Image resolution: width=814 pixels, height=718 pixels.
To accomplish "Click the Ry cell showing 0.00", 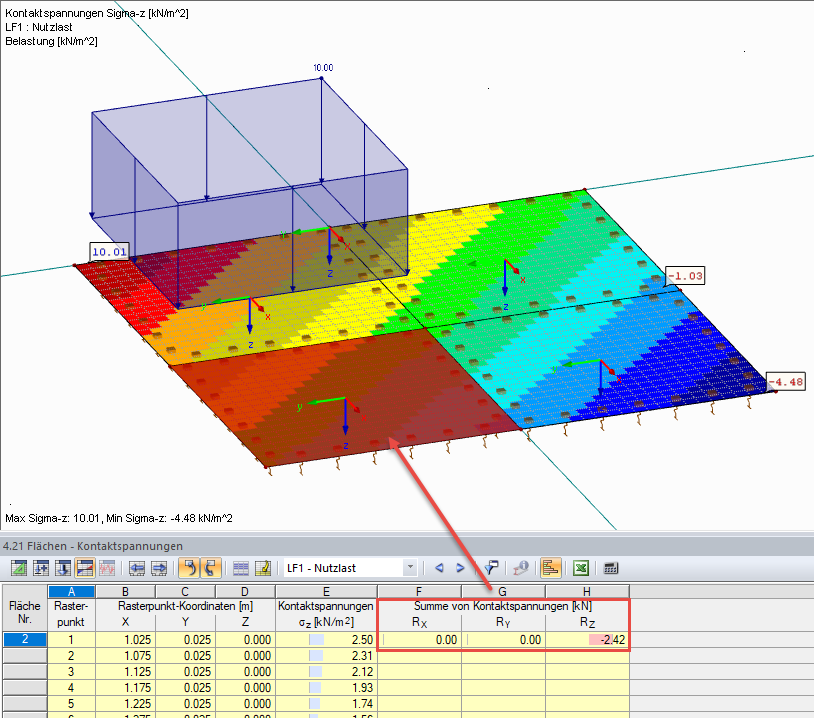I will 503,640.
